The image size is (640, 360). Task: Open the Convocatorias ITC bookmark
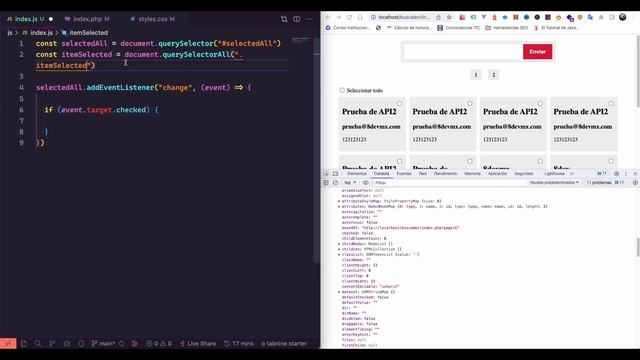458,28
